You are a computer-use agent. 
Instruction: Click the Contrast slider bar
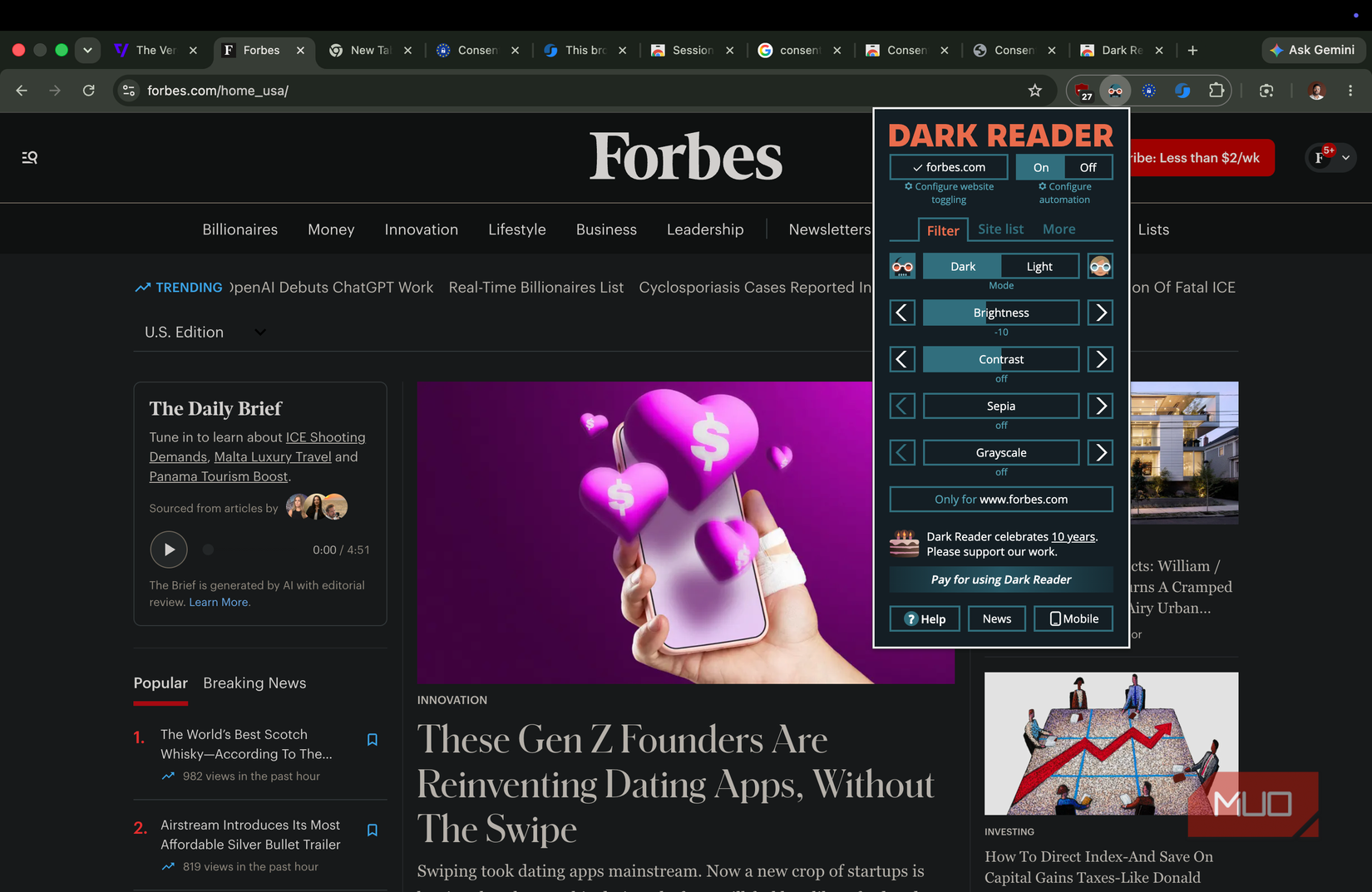1001,359
